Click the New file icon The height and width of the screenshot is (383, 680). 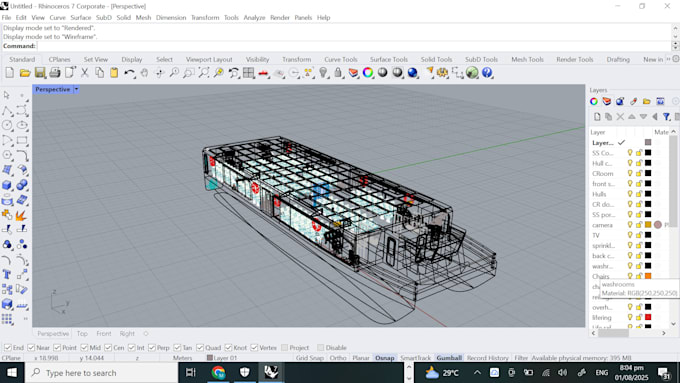10,73
